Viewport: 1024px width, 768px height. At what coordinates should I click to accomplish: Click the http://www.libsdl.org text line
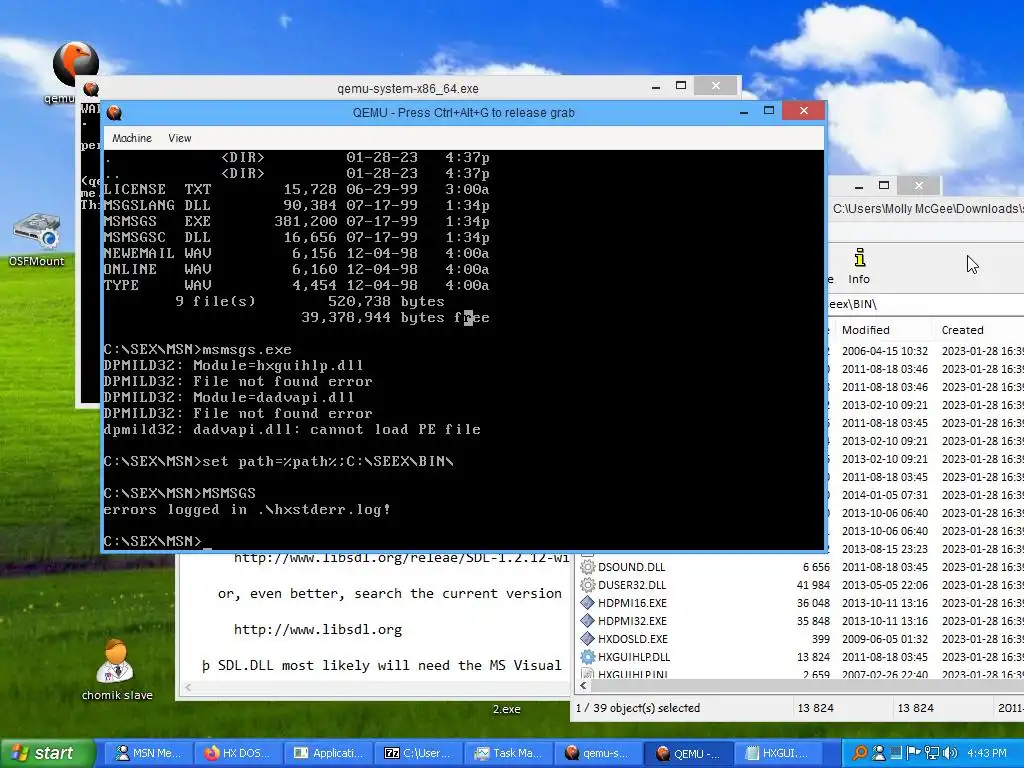point(317,630)
